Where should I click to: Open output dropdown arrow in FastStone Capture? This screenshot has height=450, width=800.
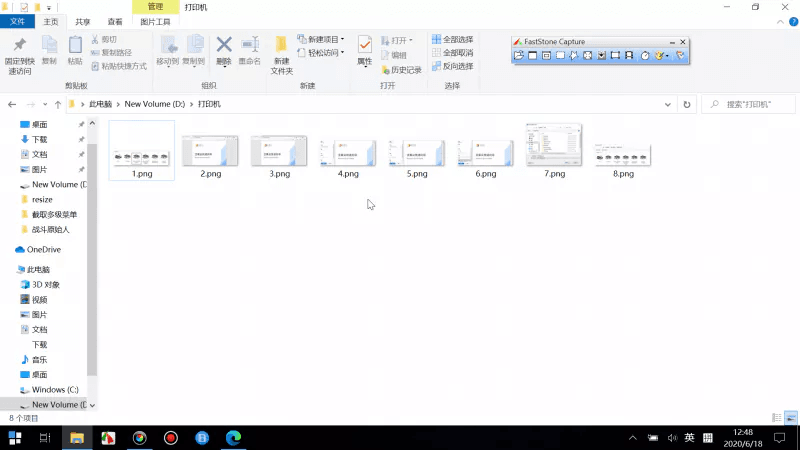pyautogui.click(x=667, y=56)
